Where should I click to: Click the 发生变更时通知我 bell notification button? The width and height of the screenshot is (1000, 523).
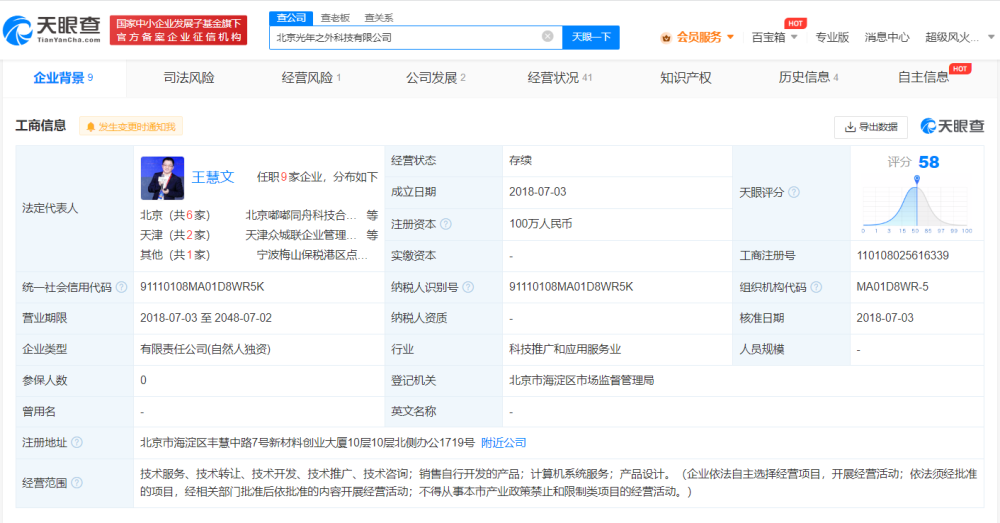(x=131, y=126)
